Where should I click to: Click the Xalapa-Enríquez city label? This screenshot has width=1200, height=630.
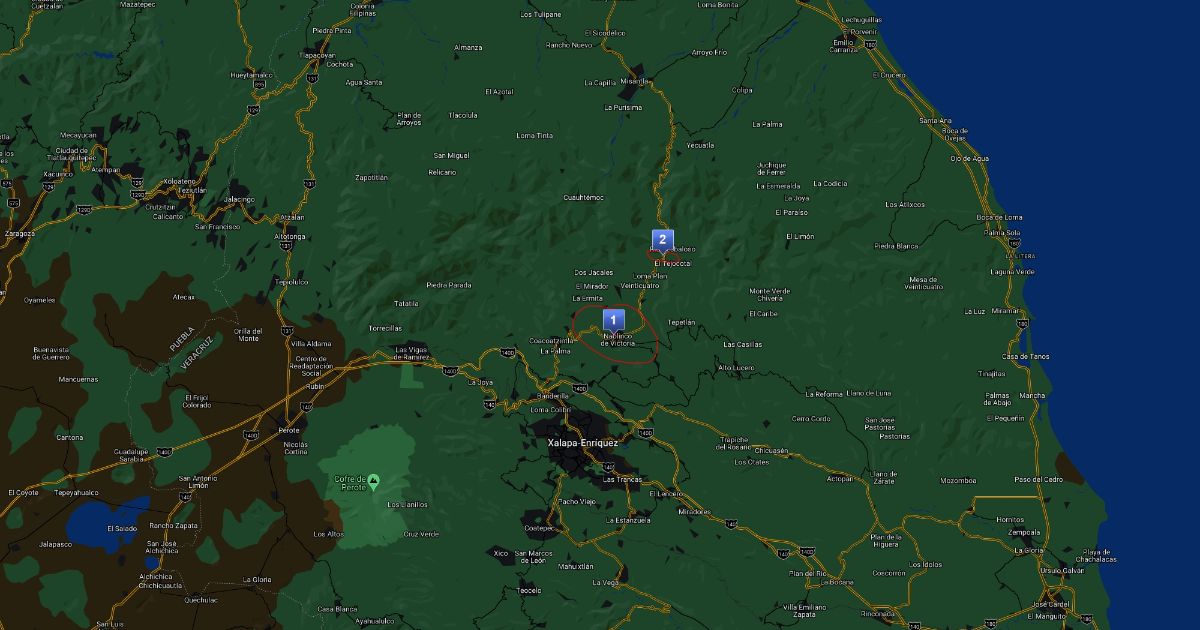[x=583, y=442]
